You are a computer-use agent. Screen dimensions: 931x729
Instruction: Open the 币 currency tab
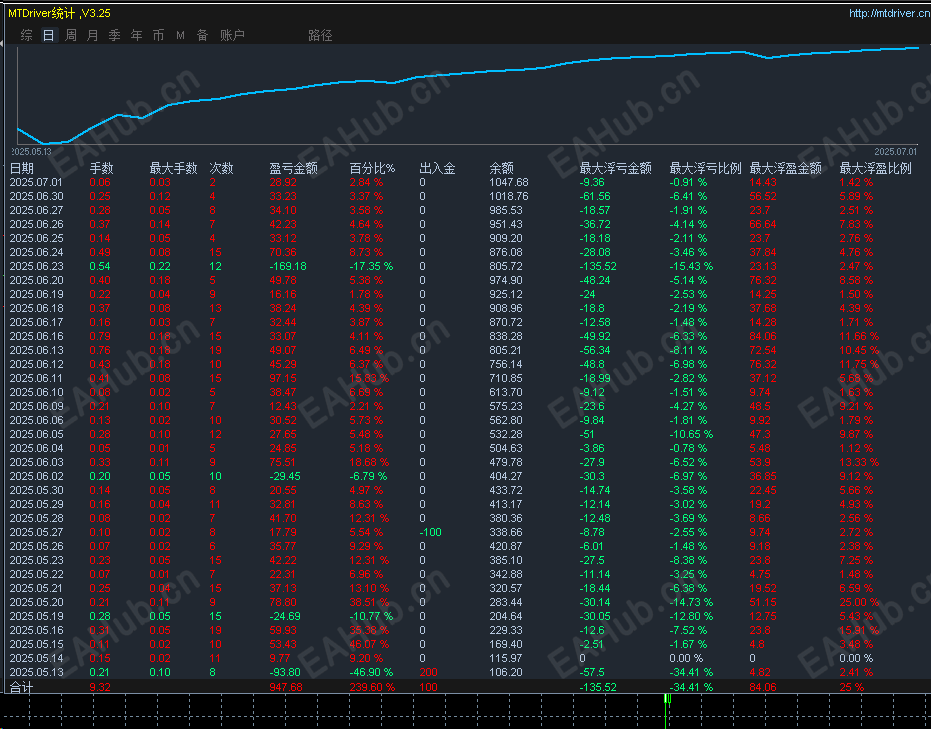click(159, 36)
